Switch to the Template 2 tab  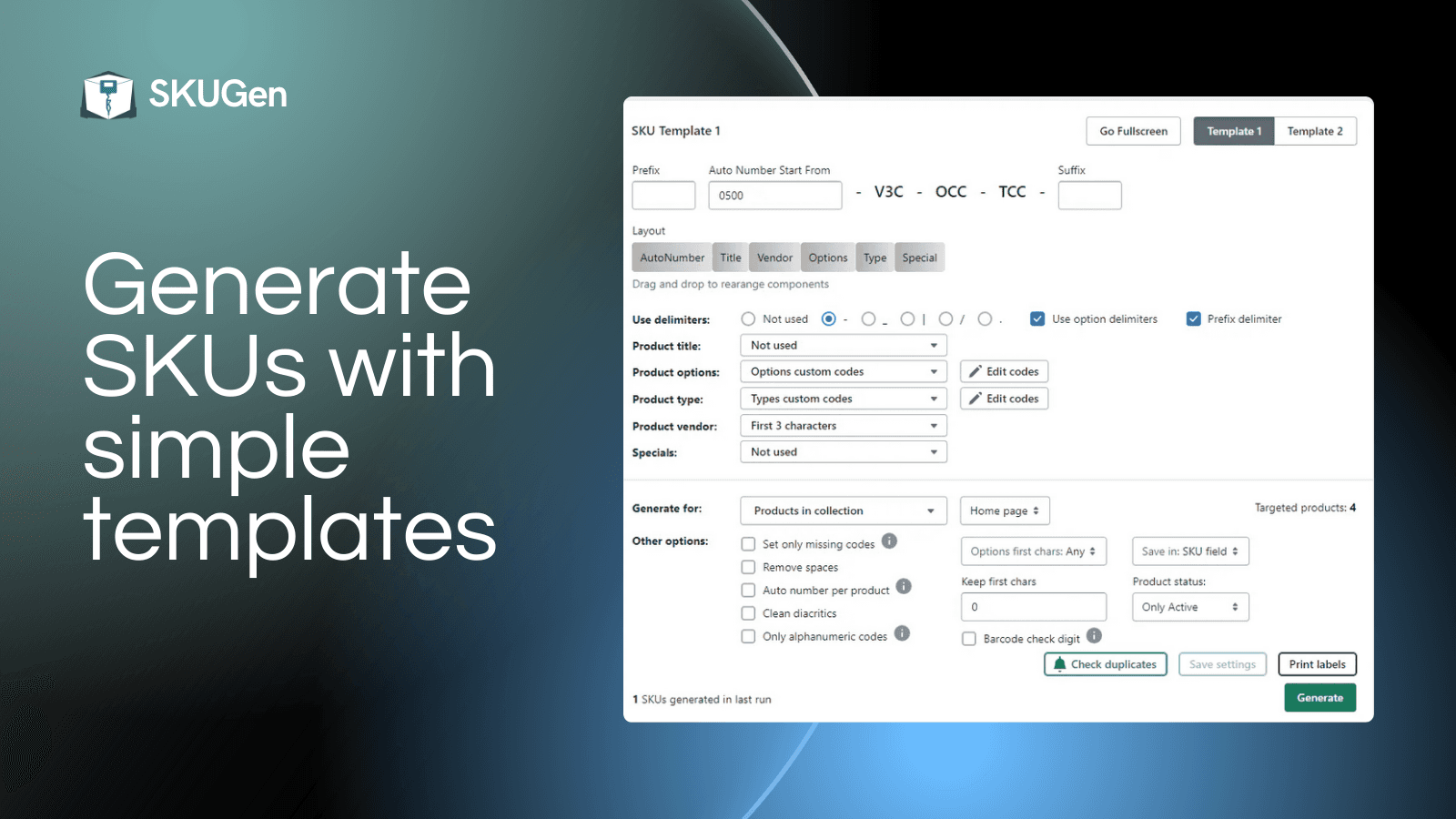(x=1315, y=131)
